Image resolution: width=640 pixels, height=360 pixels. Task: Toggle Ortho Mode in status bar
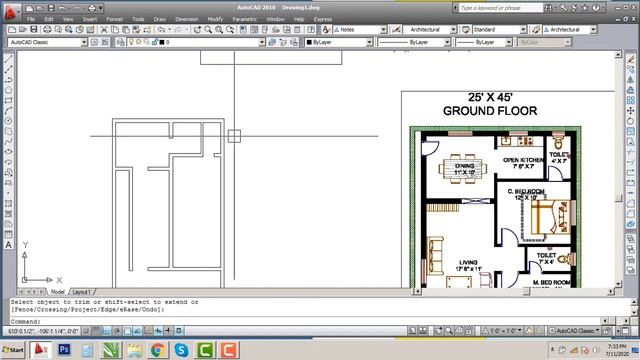coord(107,331)
